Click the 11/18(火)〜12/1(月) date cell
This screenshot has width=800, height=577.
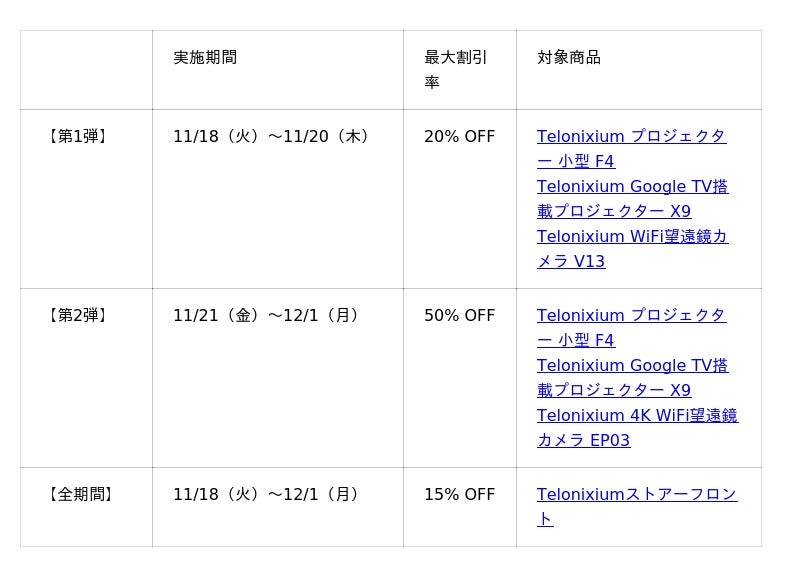[x=268, y=494]
